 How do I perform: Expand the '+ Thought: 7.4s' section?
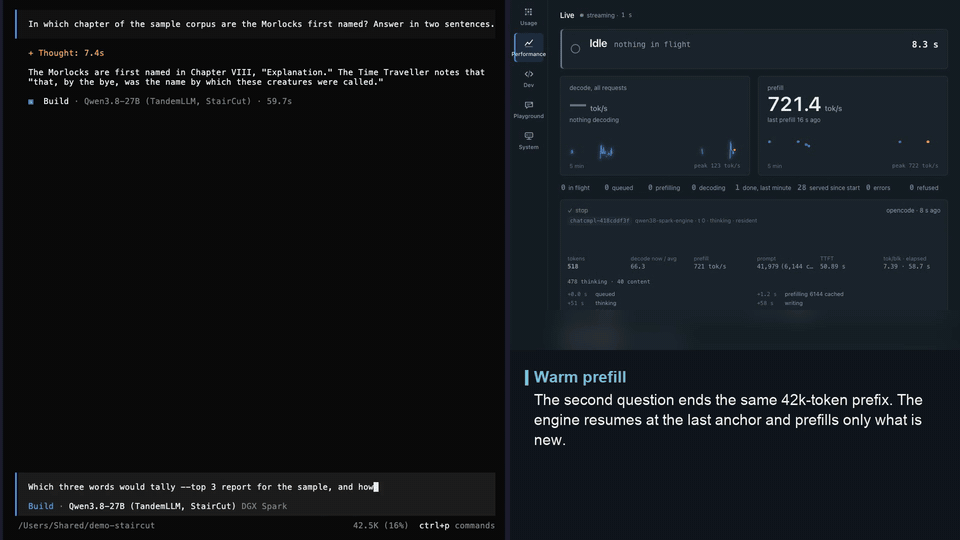click(66, 53)
